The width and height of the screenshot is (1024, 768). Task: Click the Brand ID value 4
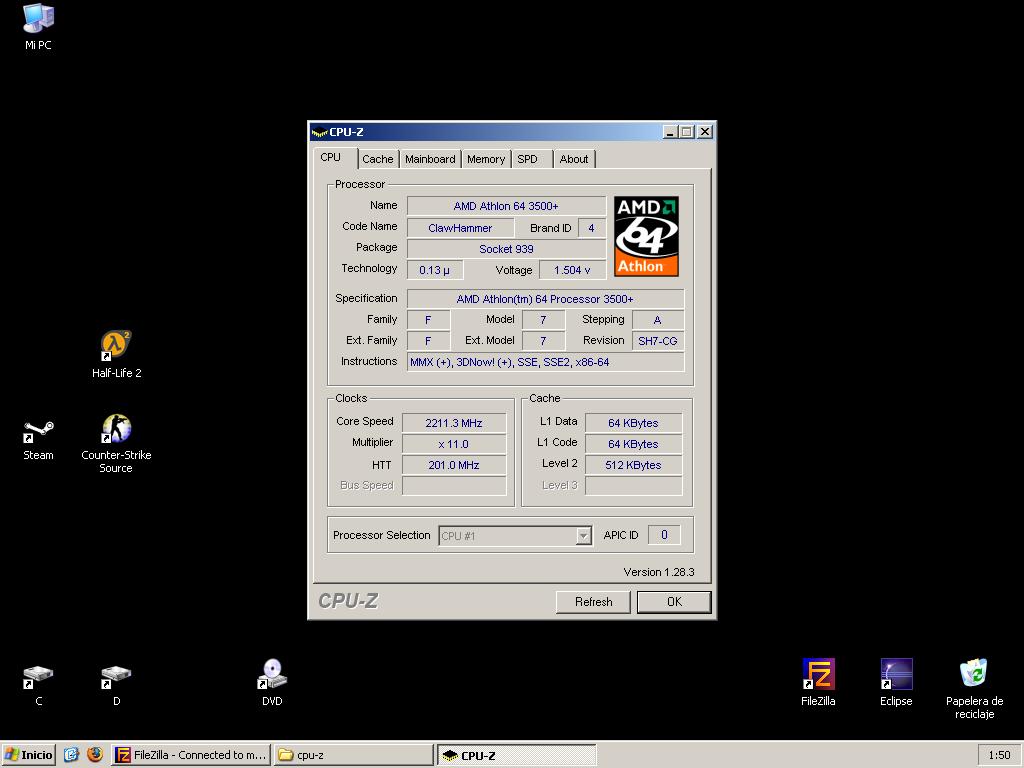[x=591, y=228]
